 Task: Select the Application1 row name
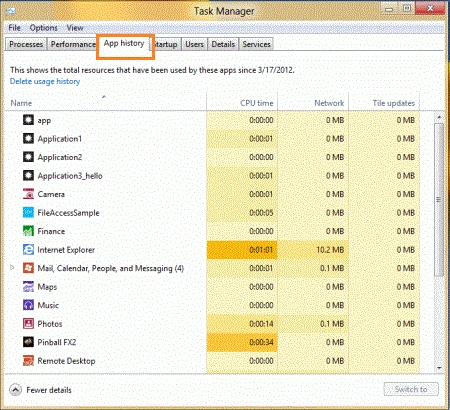pyautogui.click(x=60, y=139)
